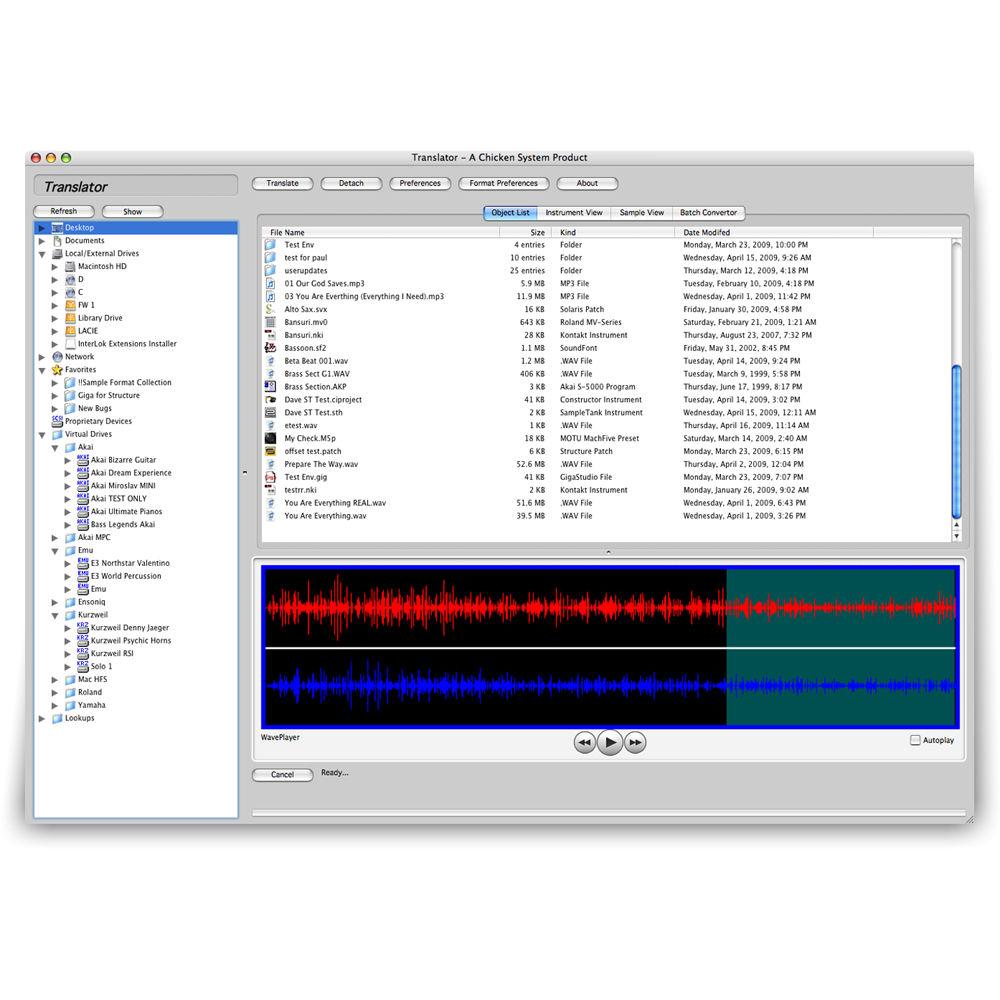Click the Akai Bizarre Guitar drive icon
Viewport: 1000px width, 1000px height.
(x=83, y=460)
